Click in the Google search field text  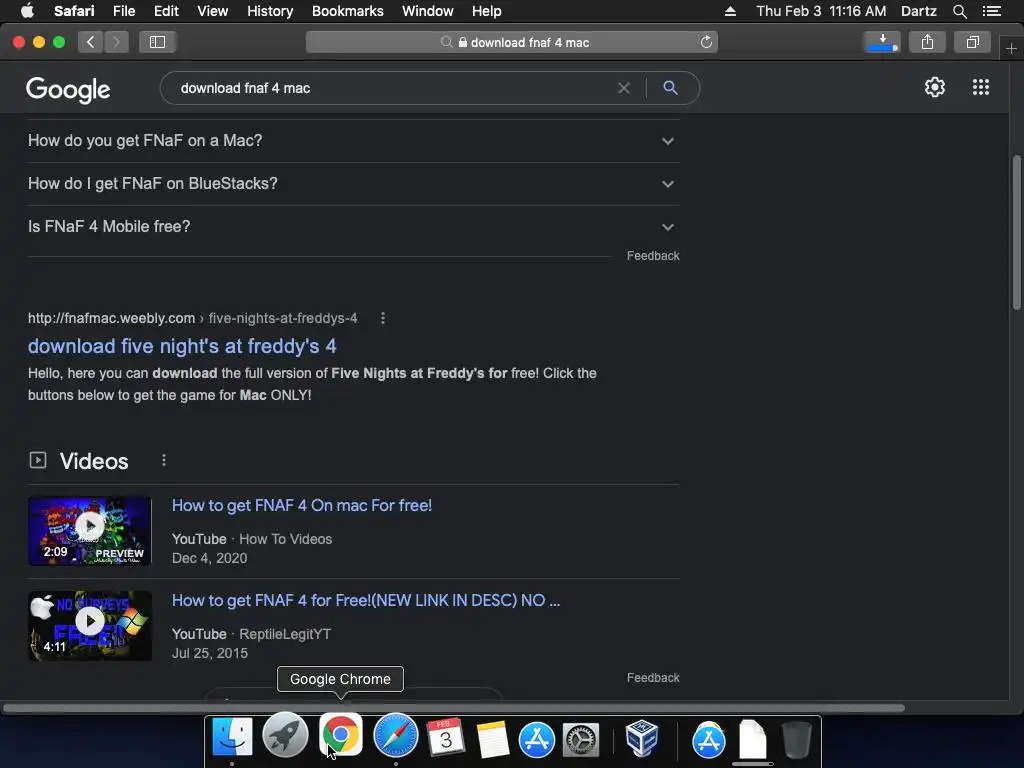pos(245,88)
